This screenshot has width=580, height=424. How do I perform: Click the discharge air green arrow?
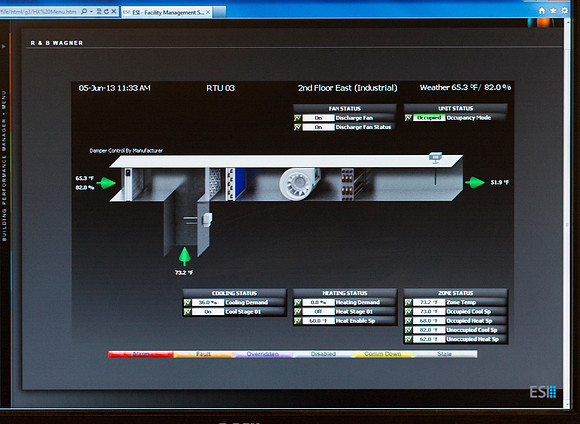click(475, 182)
